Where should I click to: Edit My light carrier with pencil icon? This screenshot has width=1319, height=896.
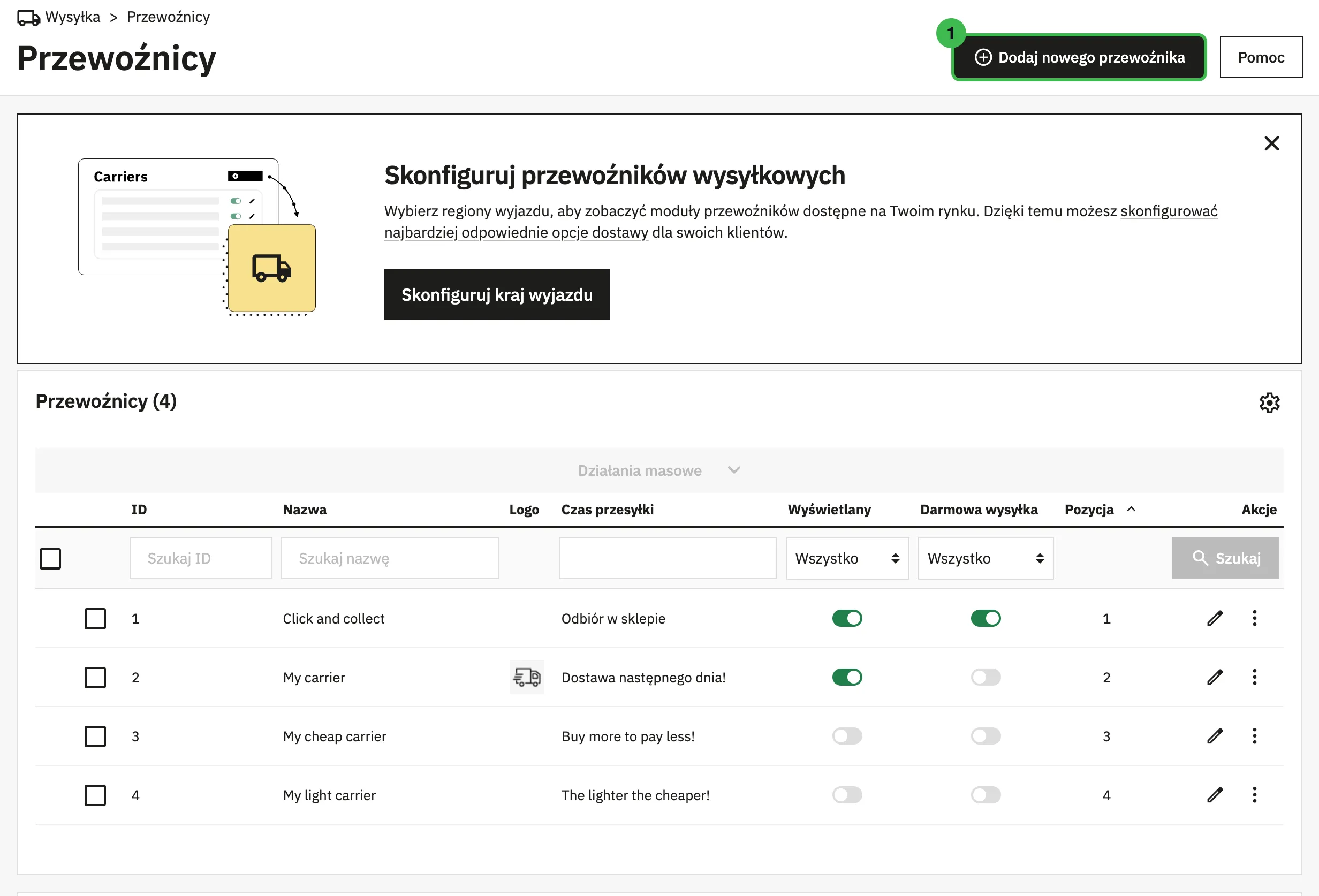1215,795
